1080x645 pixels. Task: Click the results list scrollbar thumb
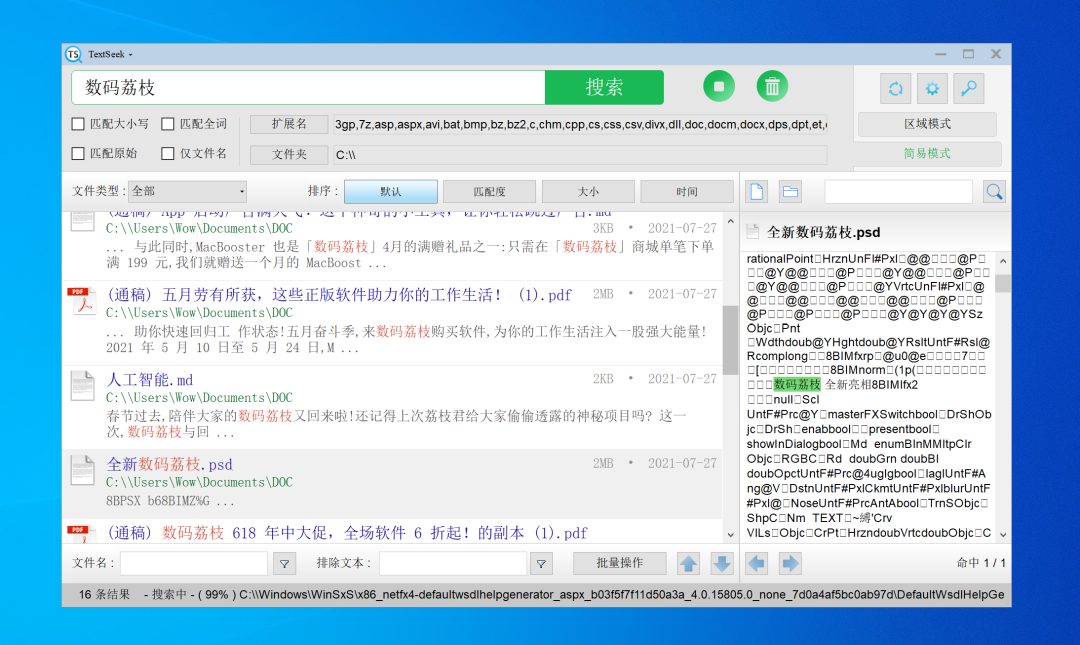730,340
